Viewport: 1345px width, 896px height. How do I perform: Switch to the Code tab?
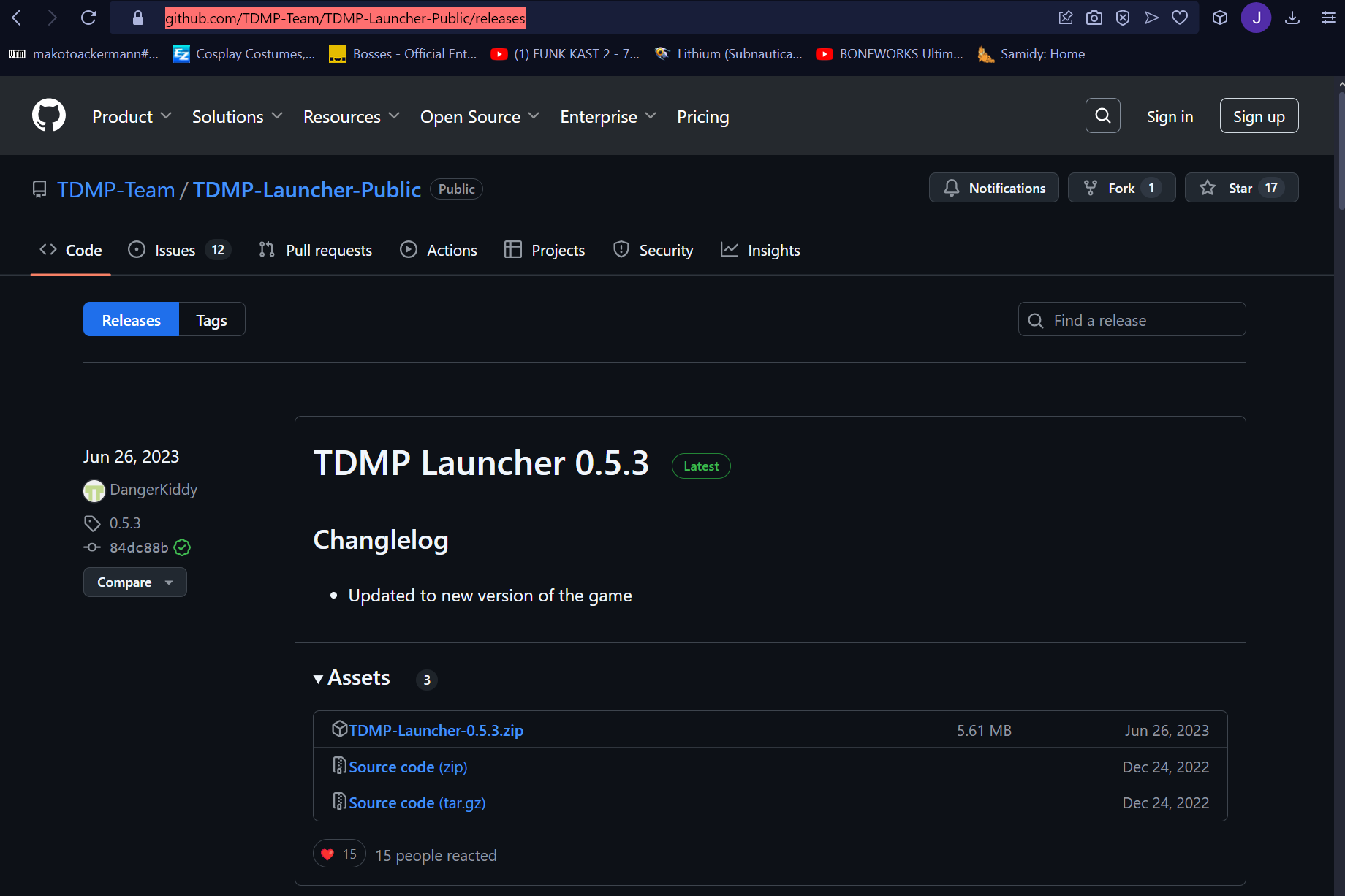click(x=71, y=250)
